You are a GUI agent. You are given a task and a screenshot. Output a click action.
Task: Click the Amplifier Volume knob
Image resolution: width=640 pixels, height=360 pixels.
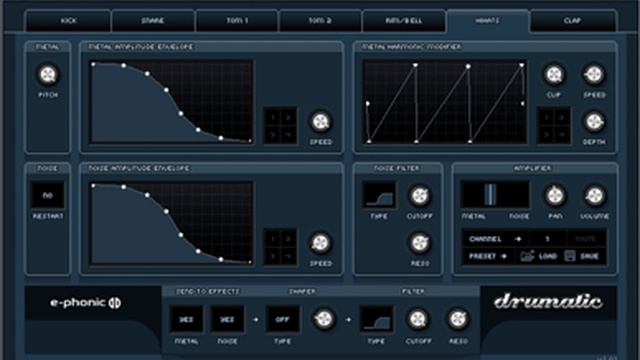point(595,196)
